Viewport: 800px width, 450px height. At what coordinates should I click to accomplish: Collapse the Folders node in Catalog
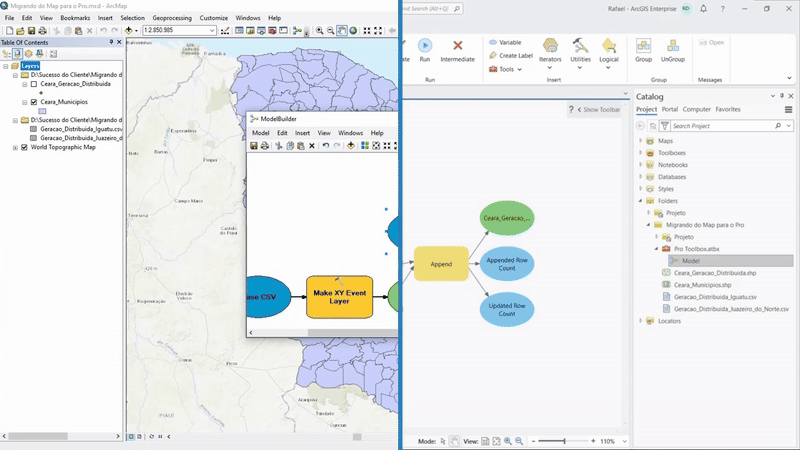pyautogui.click(x=641, y=201)
